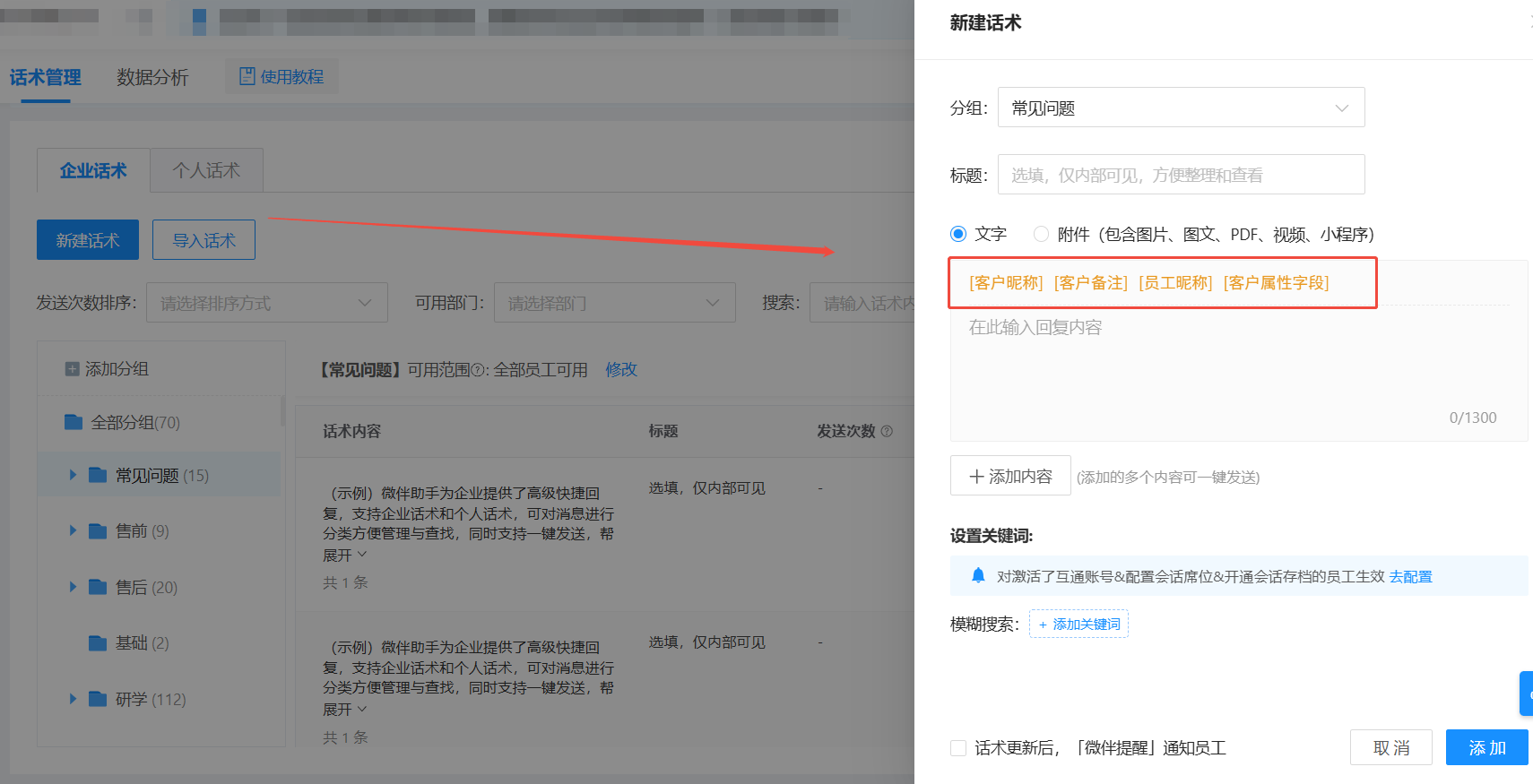Expand the 售后 group tree arrow

(x=73, y=587)
